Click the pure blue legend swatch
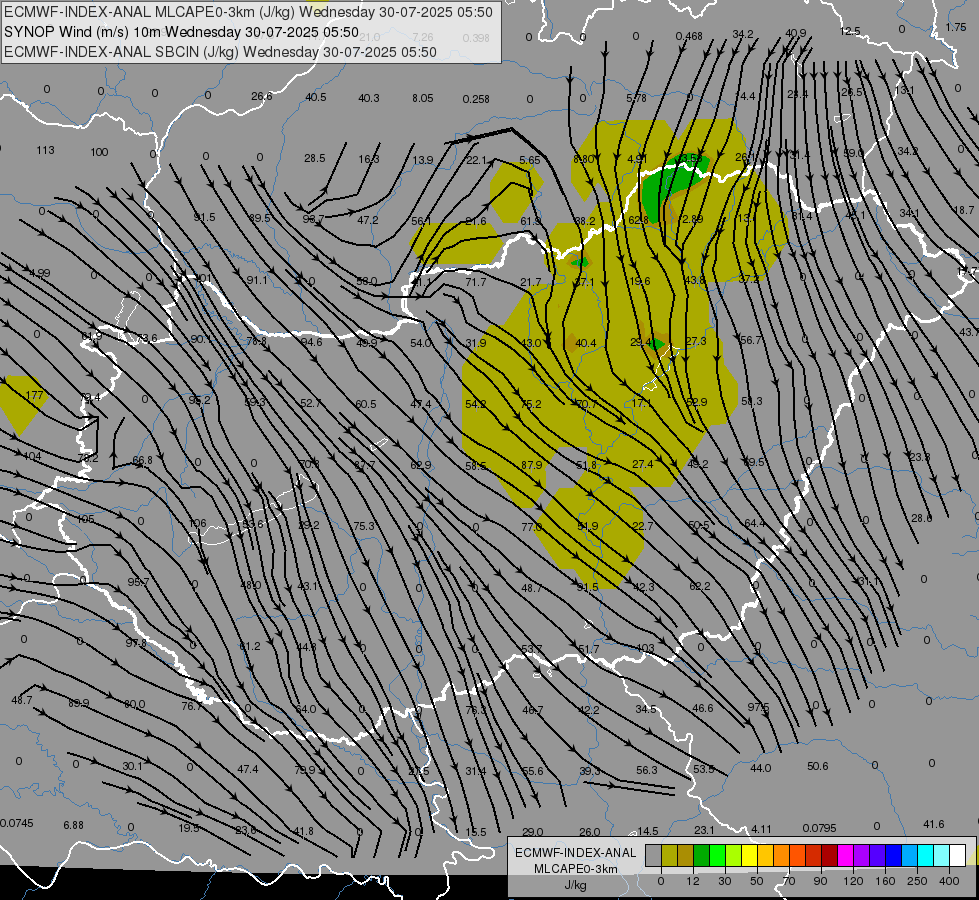This screenshot has height=900, width=979. 893,856
